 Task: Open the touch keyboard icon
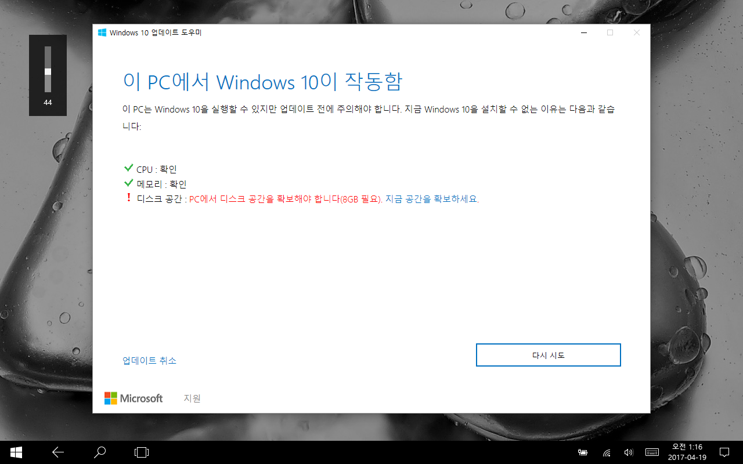652,453
